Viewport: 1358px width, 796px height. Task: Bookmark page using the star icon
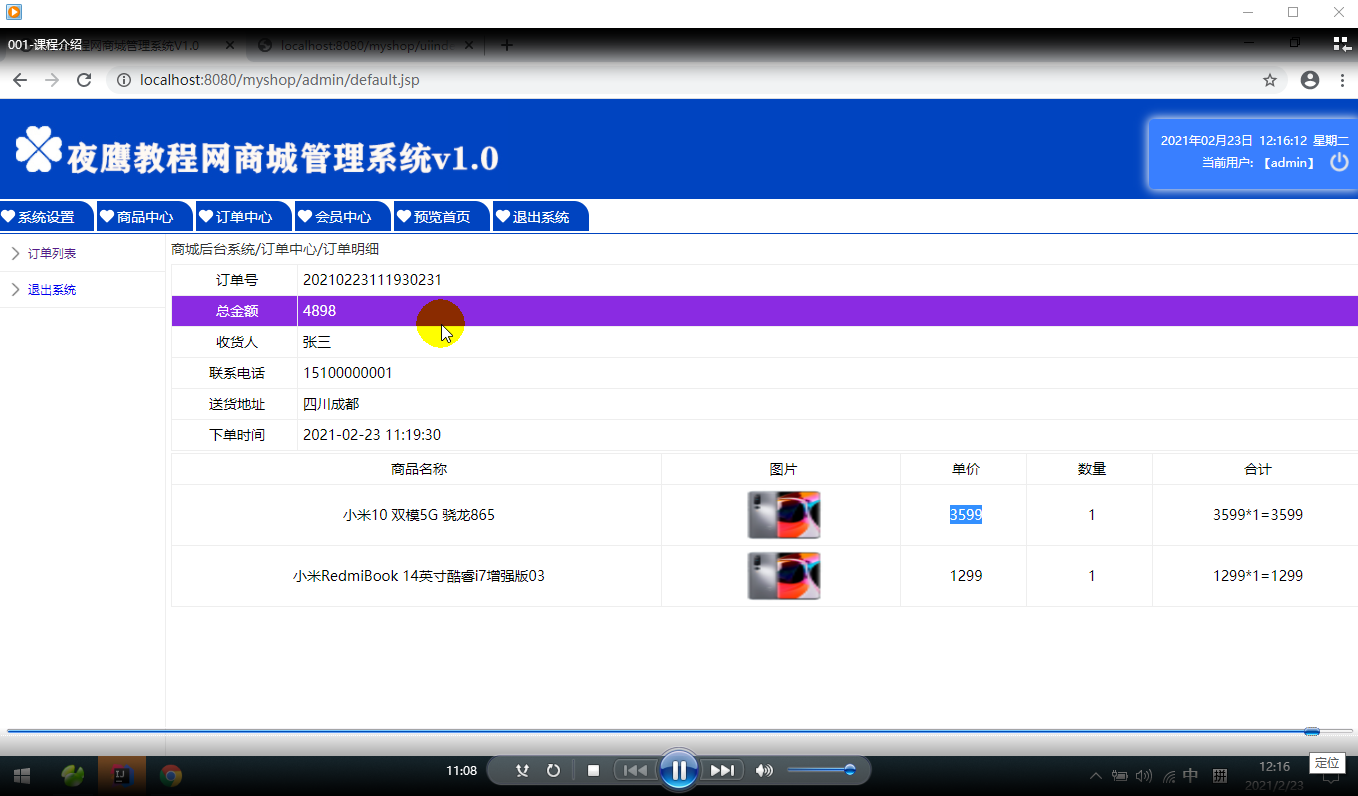[x=1270, y=80]
